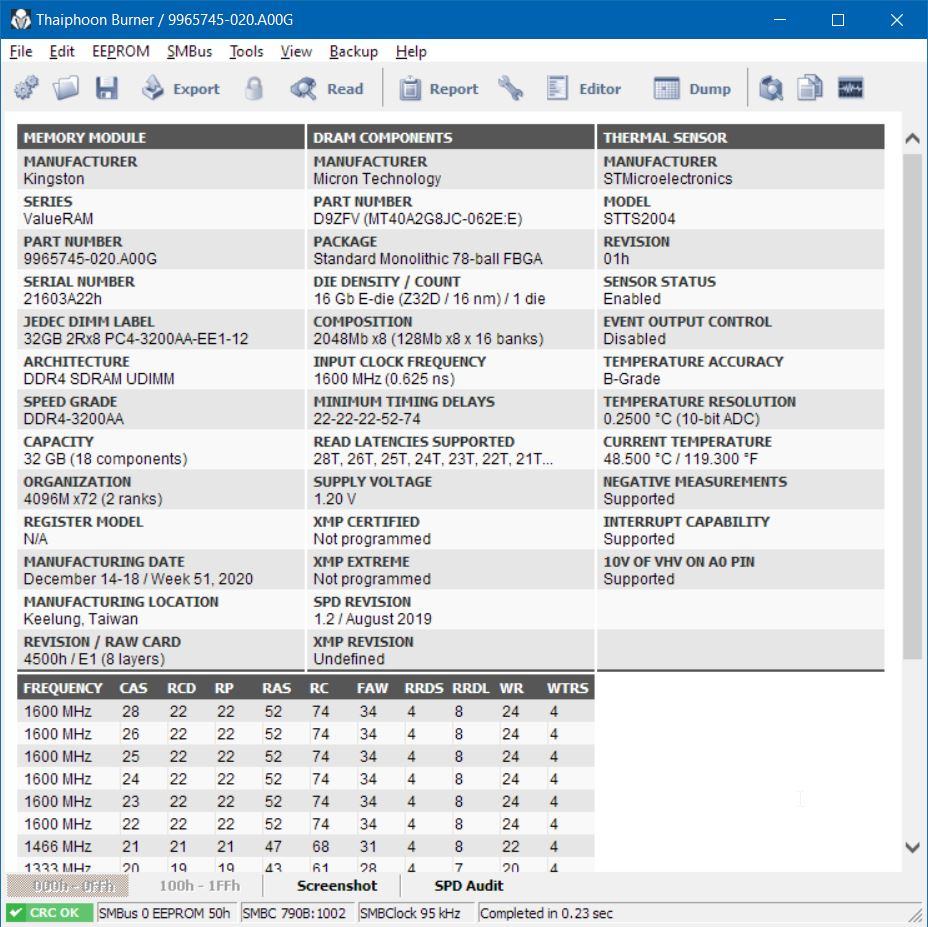
Task: Open the Edit menu
Action: tap(62, 52)
